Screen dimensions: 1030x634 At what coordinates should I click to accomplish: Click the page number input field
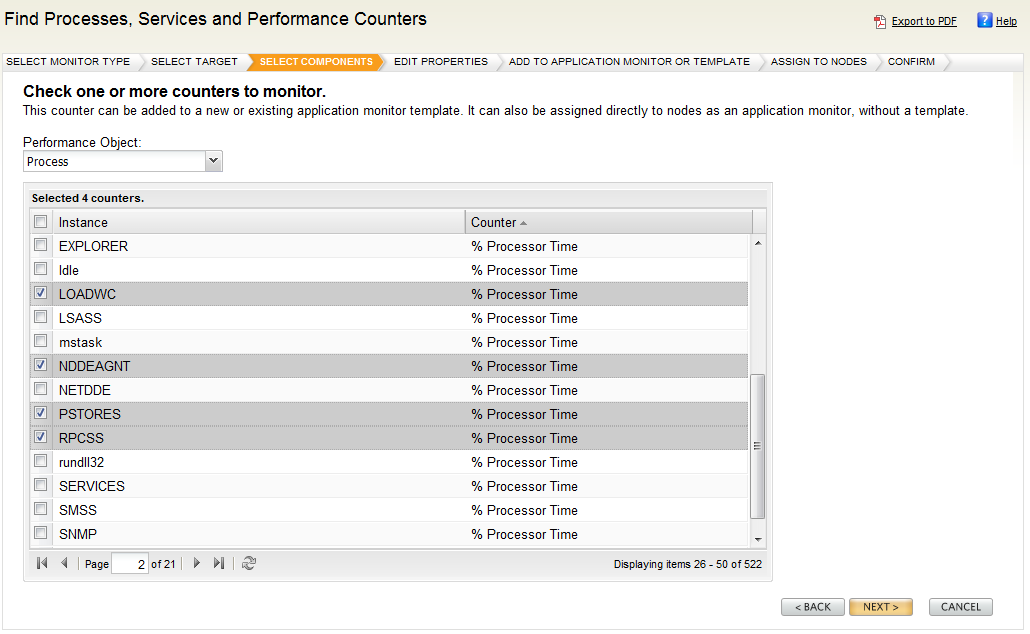(130, 564)
